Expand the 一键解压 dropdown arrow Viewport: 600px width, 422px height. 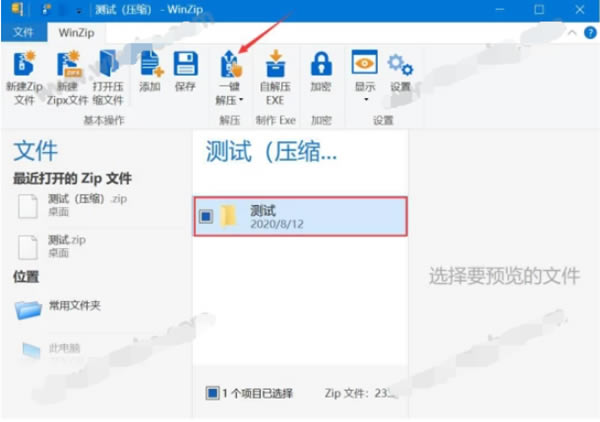tap(241, 101)
